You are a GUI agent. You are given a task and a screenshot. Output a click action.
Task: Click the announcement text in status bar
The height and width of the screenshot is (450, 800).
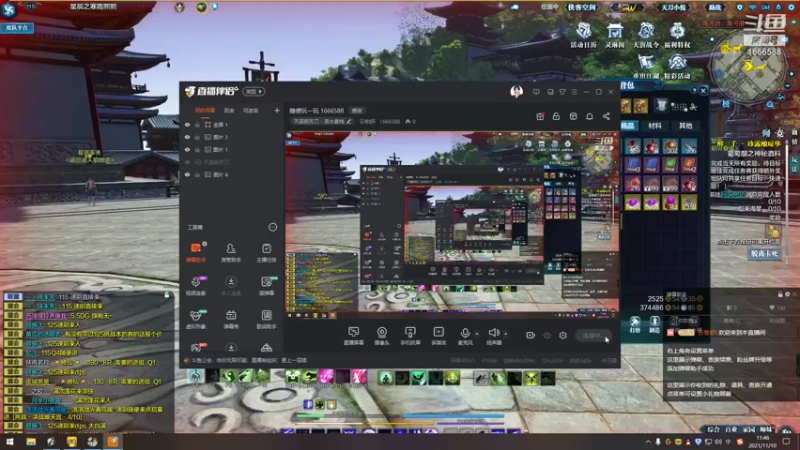pyautogui.click(x=249, y=360)
